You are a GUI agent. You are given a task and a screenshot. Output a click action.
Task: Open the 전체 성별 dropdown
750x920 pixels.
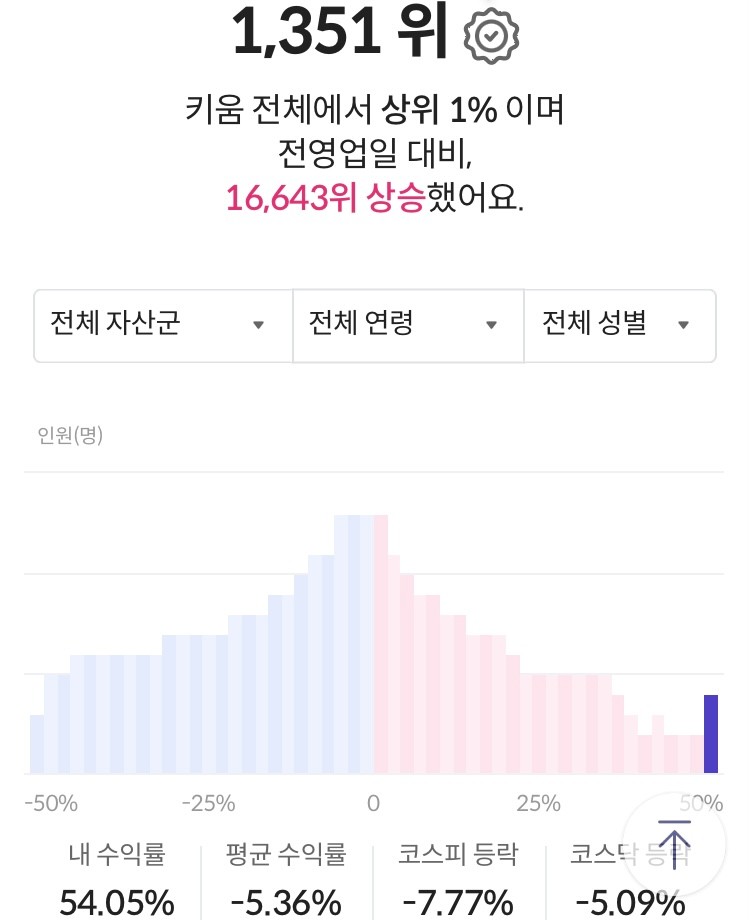click(620, 326)
